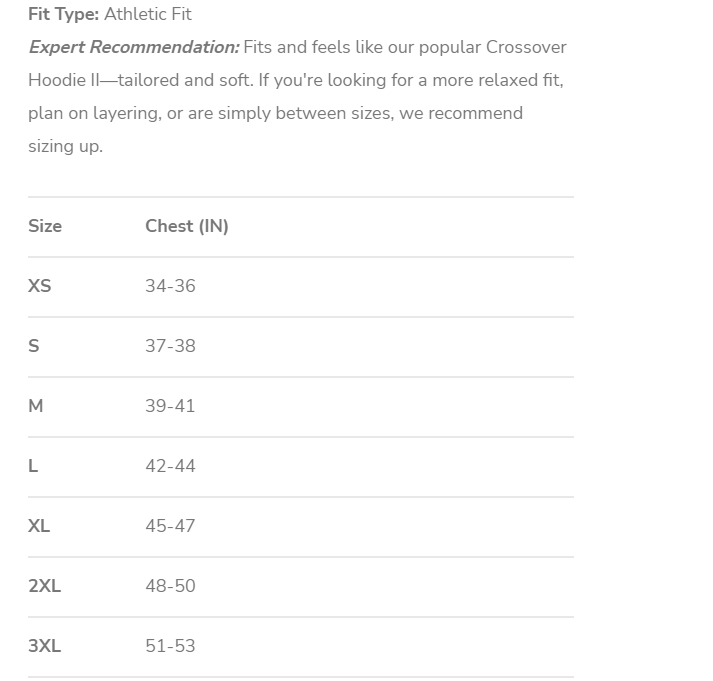Select the L size row label
The width and height of the screenshot is (713, 681).
pyautogui.click(x=33, y=466)
